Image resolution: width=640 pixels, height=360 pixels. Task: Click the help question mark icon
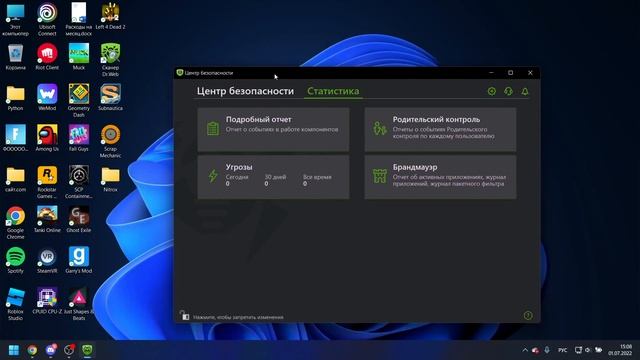[528, 316]
